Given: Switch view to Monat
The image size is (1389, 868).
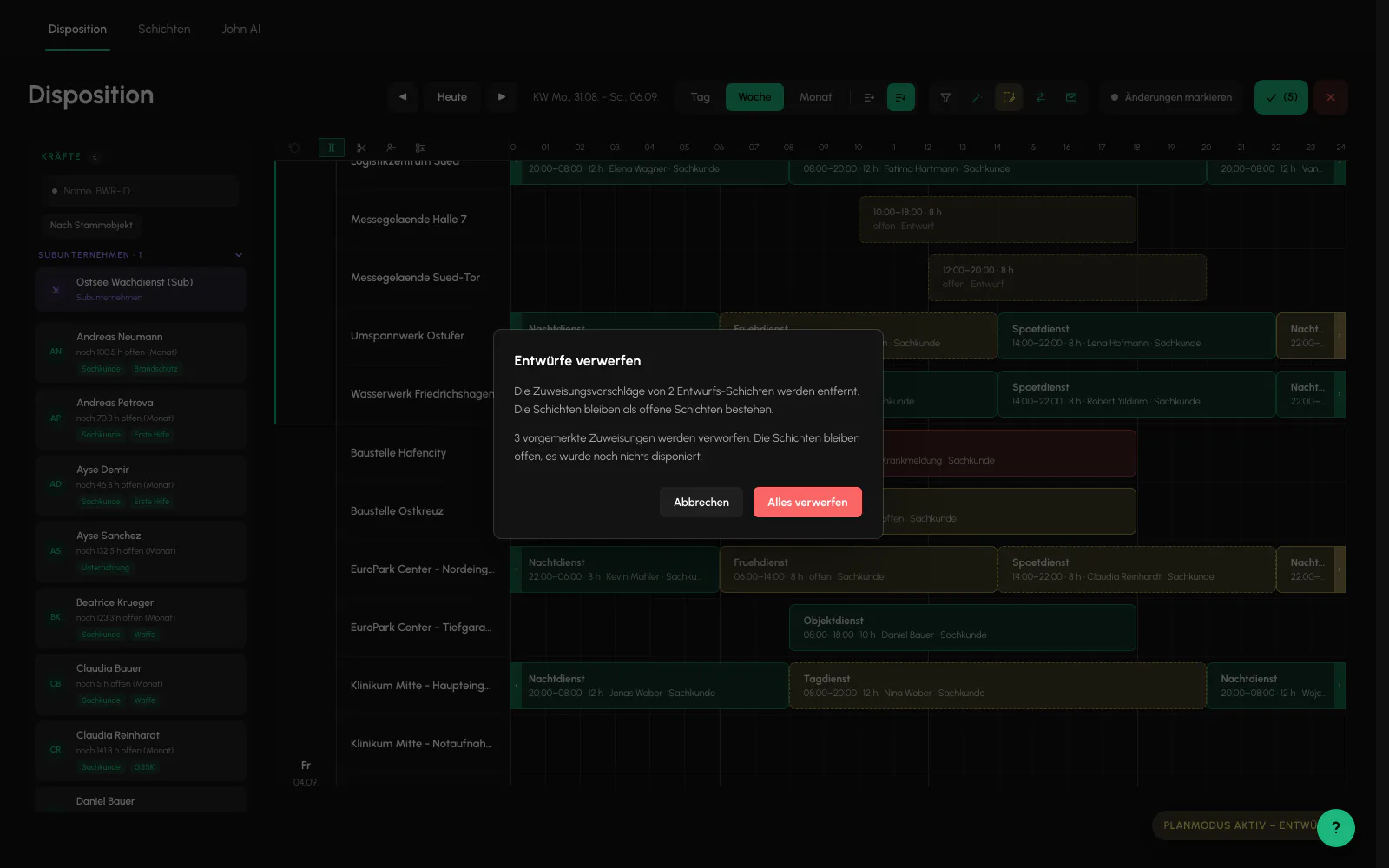Looking at the screenshot, I should [815, 97].
